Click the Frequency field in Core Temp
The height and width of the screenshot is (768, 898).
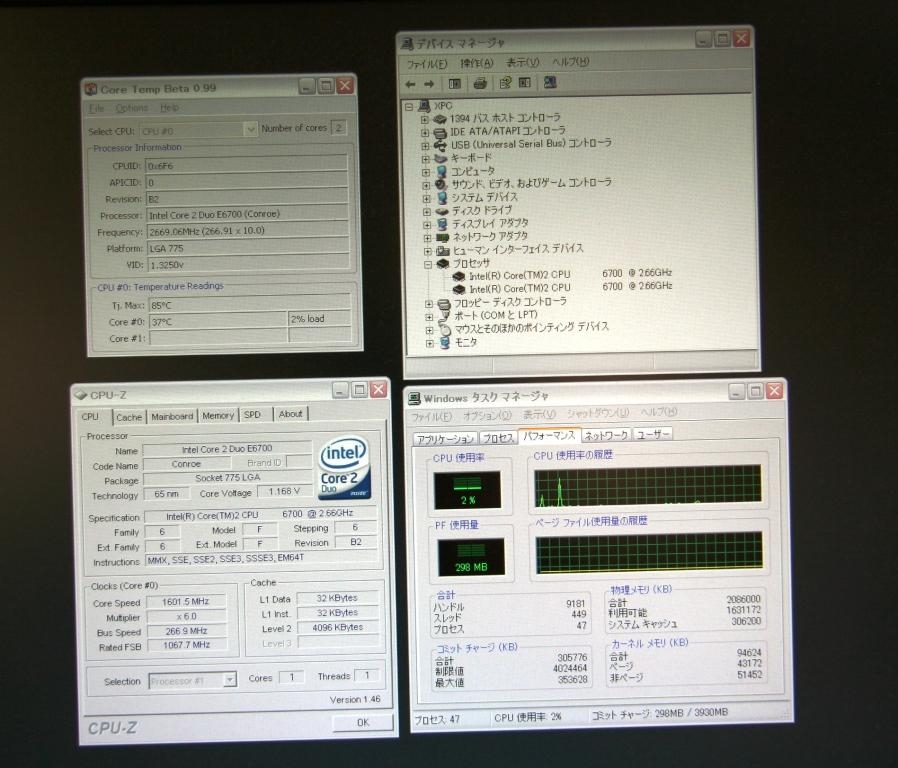[x=247, y=231]
